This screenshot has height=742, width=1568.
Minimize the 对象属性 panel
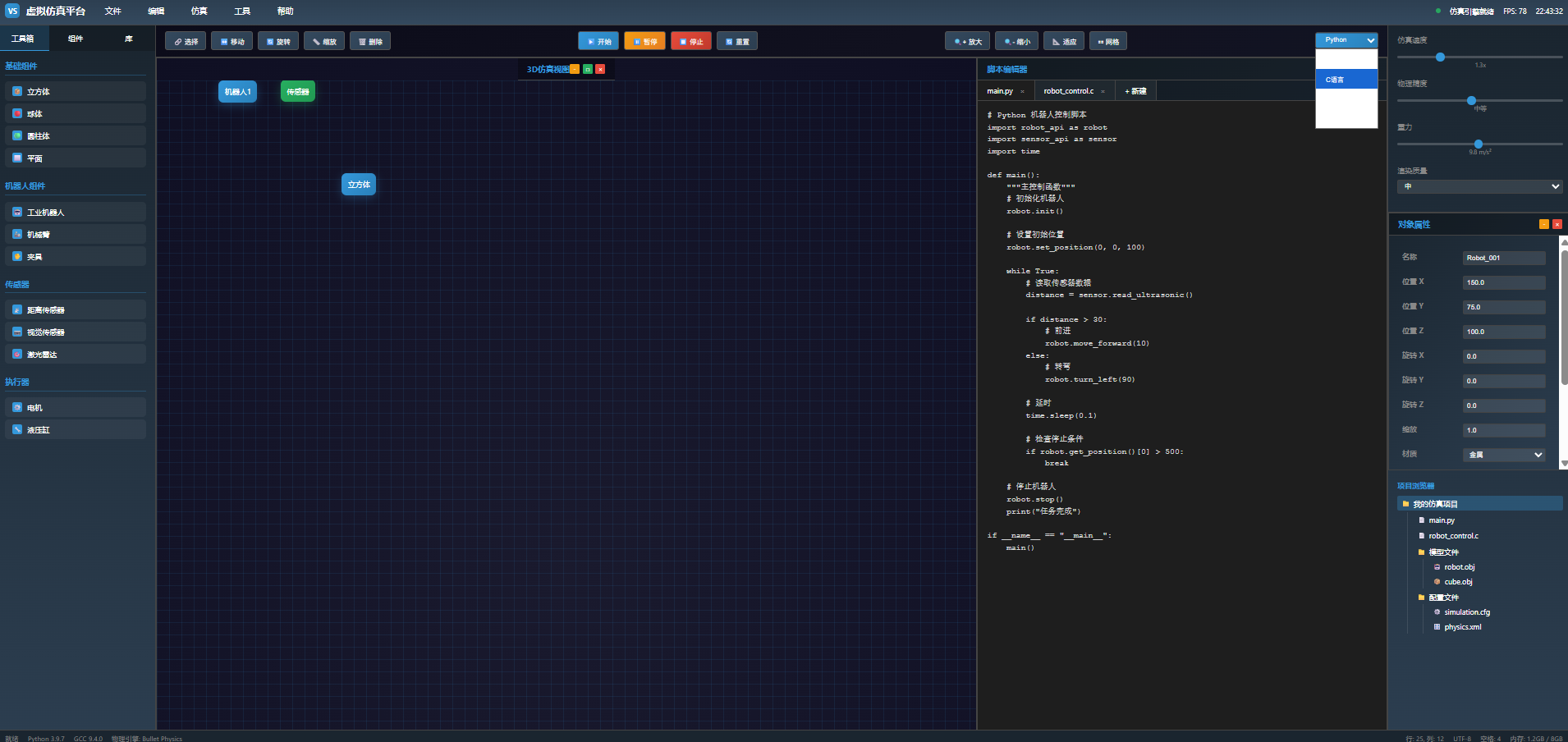click(1544, 224)
